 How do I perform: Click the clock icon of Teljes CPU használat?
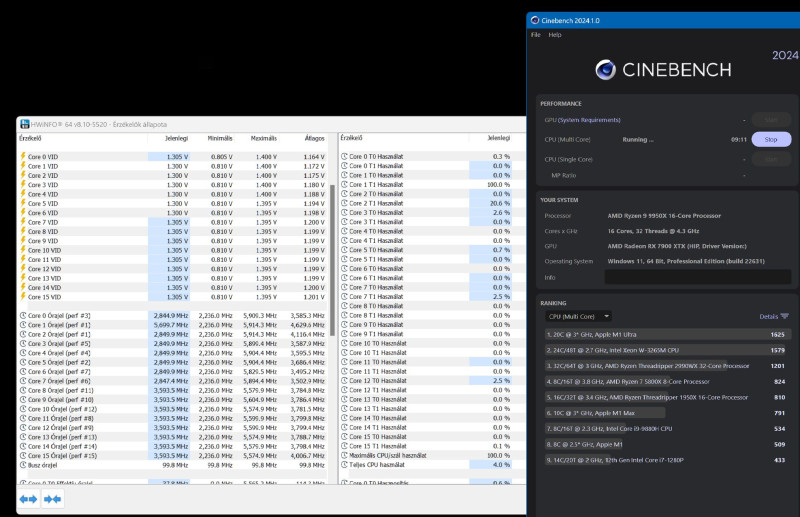click(x=344, y=464)
